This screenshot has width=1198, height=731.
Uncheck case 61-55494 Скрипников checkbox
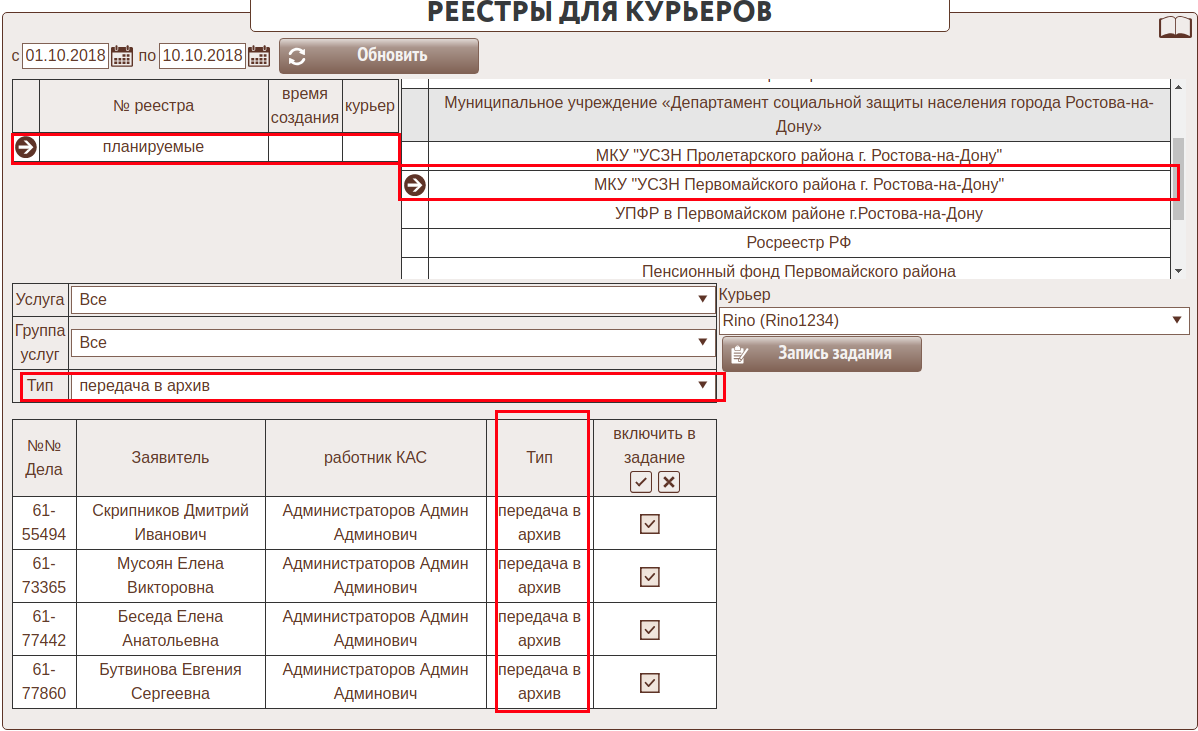click(650, 524)
